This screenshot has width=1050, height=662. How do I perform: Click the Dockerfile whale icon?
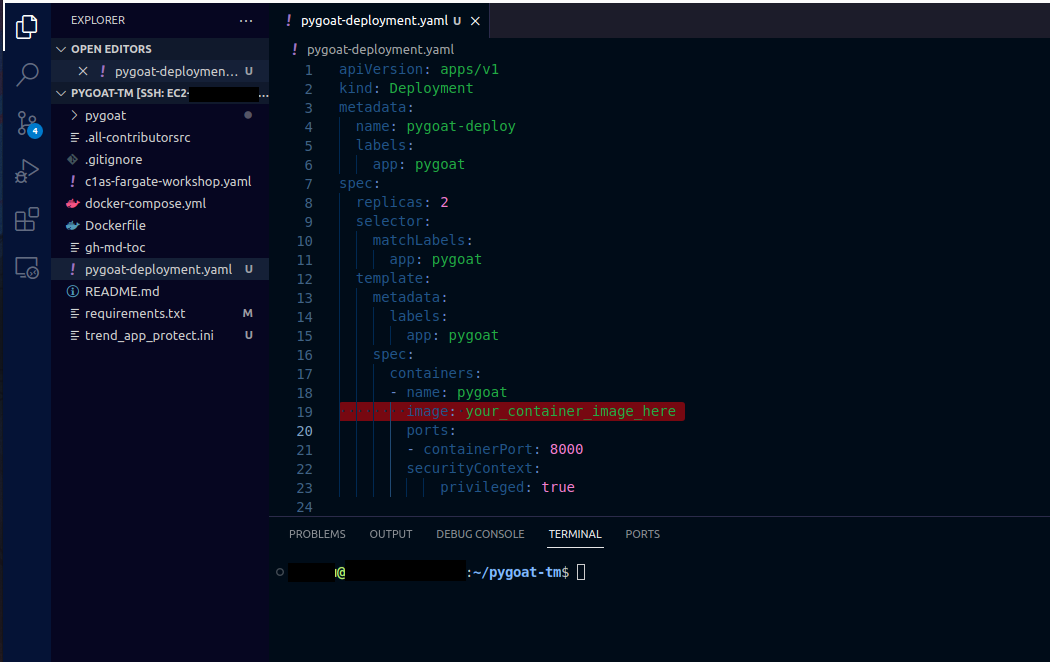pos(73,226)
